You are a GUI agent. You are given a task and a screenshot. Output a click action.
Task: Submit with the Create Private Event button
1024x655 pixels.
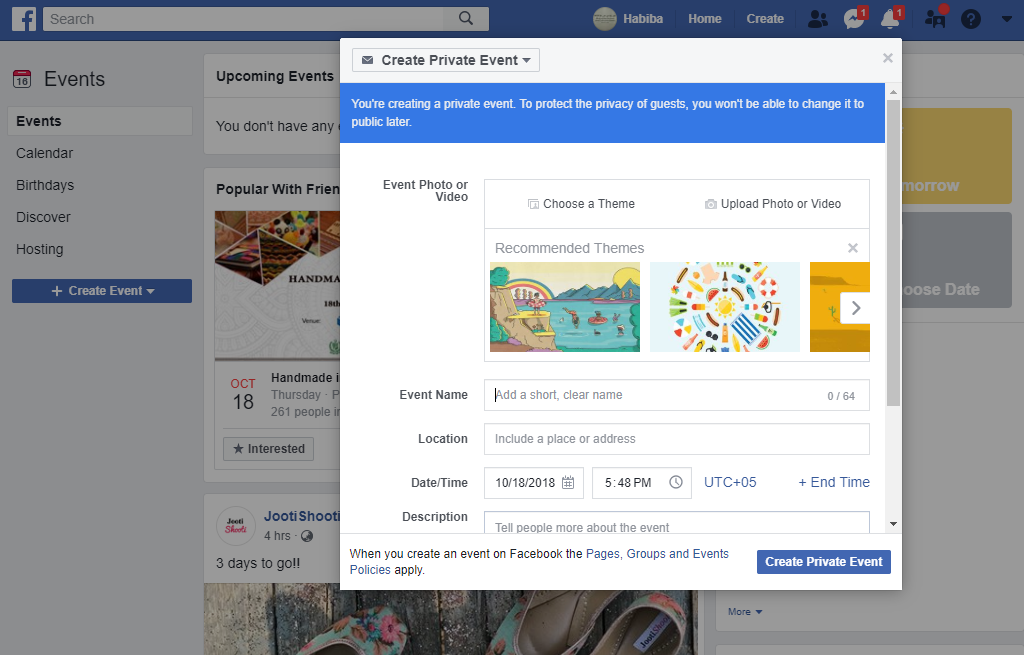824,562
